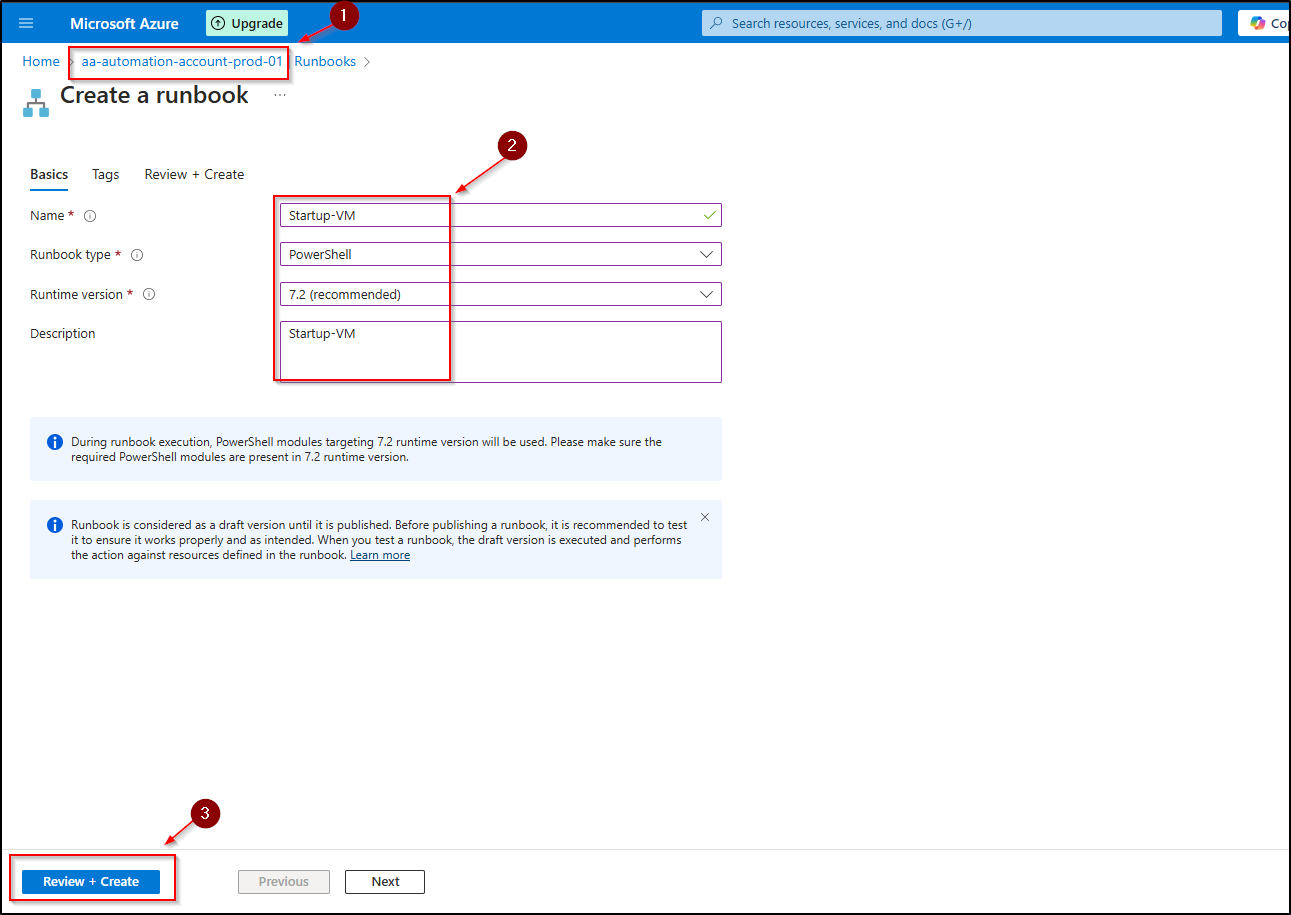Image resolution: width=1291 pixels, height=915 pixels.
Task: Open the Learn more link
Action: pos(380,555)
